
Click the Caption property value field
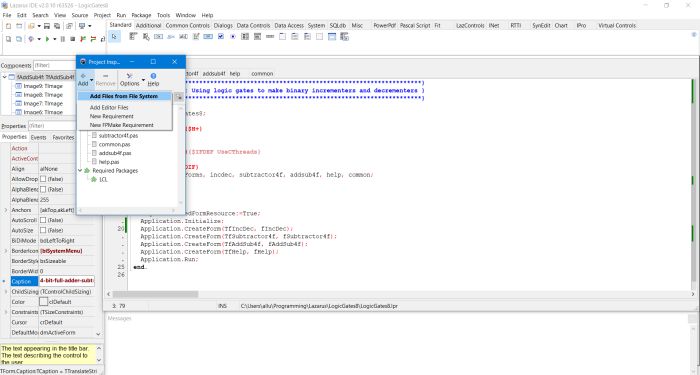pyautogui.click(x=67, y=281)
